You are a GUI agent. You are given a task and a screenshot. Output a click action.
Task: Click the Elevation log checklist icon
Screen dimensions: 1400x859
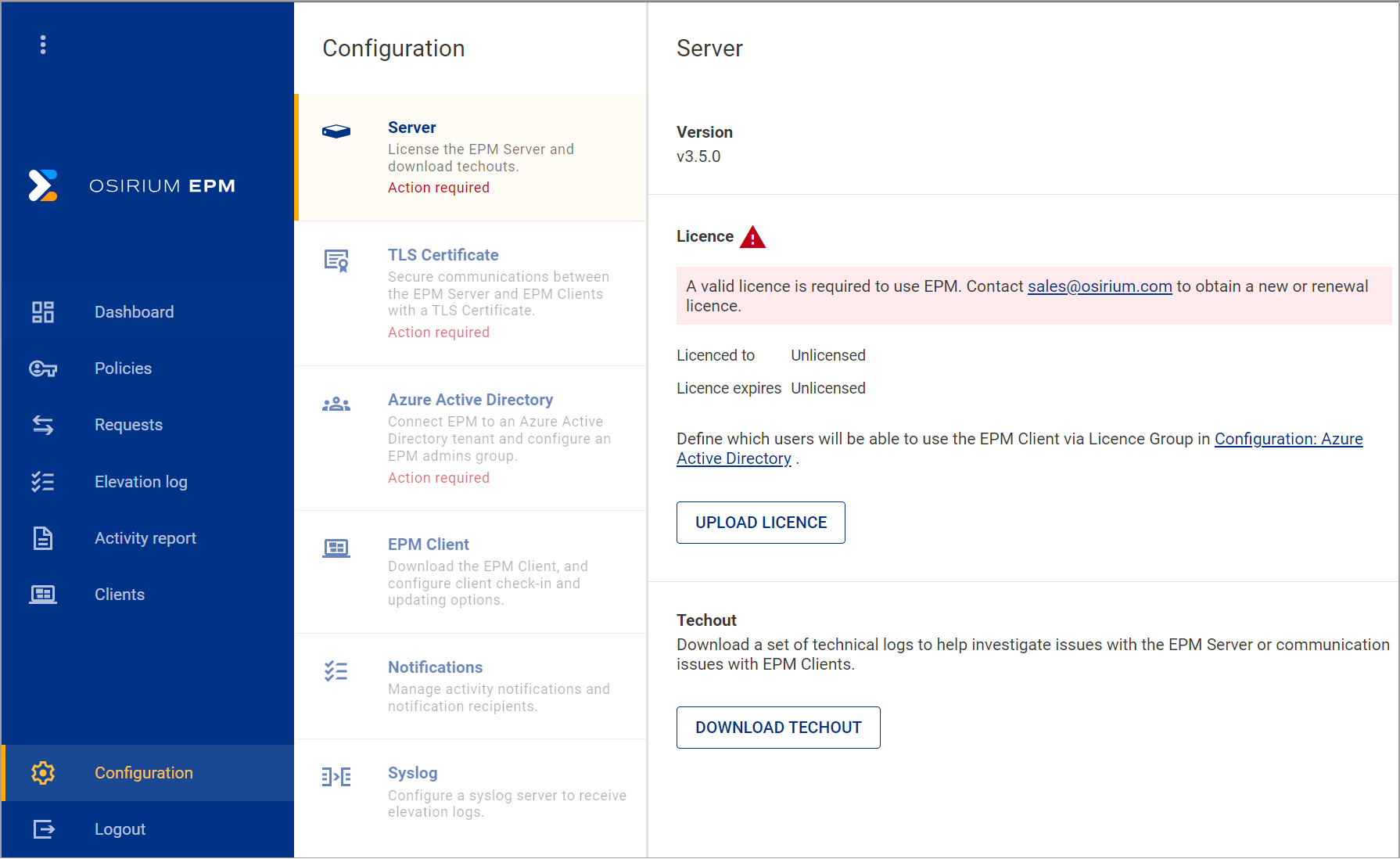pos(43,482)
